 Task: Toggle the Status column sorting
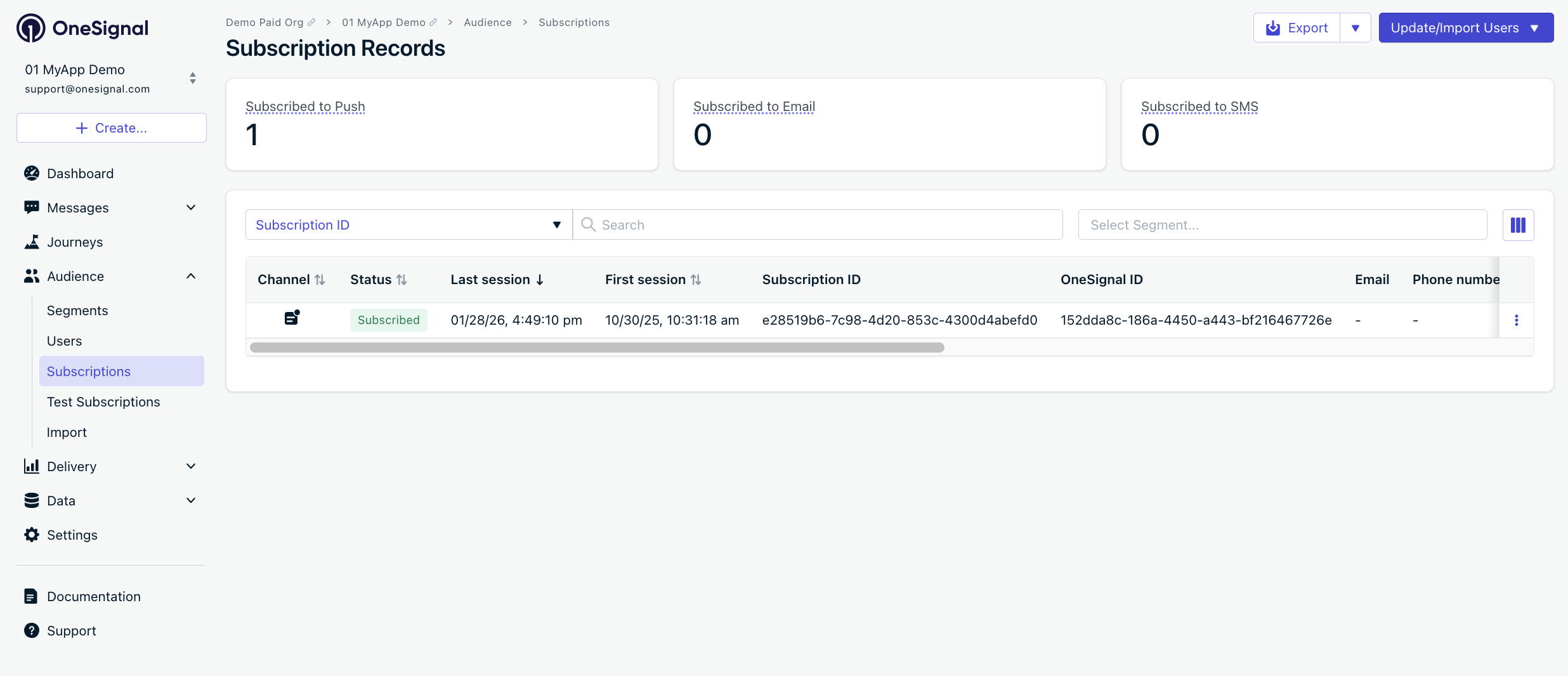(x=402, y=279)
